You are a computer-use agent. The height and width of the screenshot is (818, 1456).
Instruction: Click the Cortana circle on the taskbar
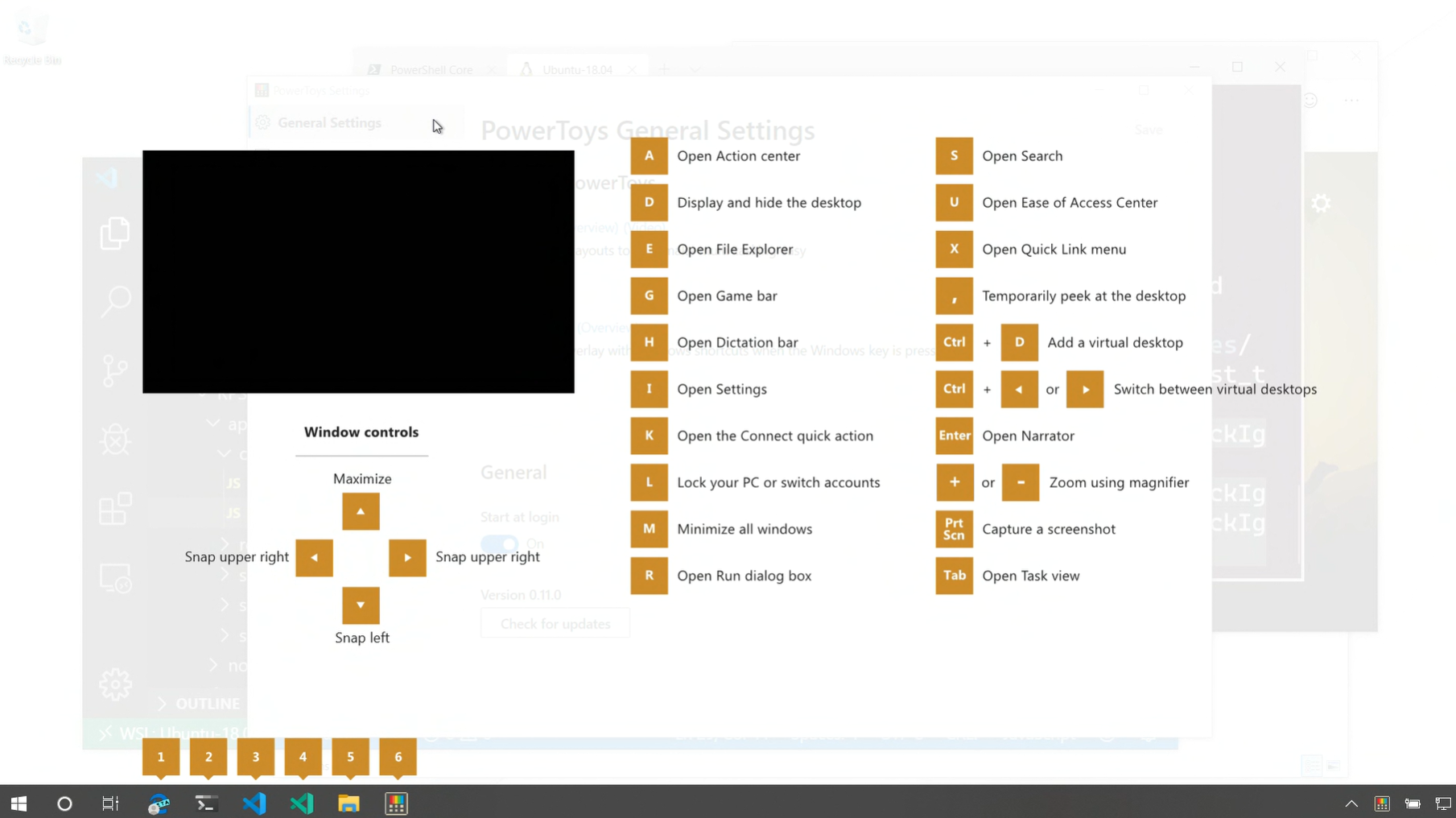(64, 803)
